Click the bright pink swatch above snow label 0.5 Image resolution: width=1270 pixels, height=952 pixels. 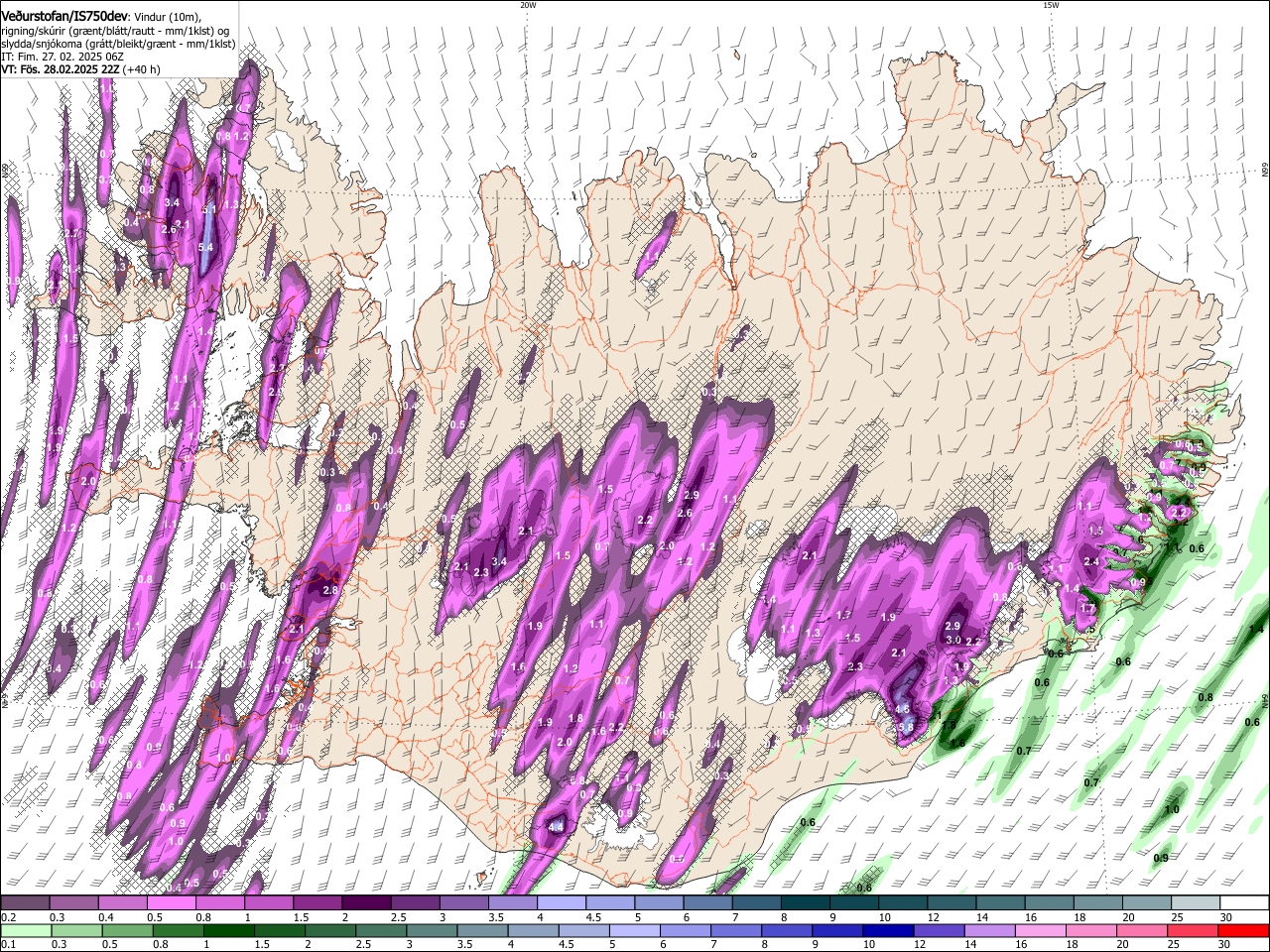171,903
